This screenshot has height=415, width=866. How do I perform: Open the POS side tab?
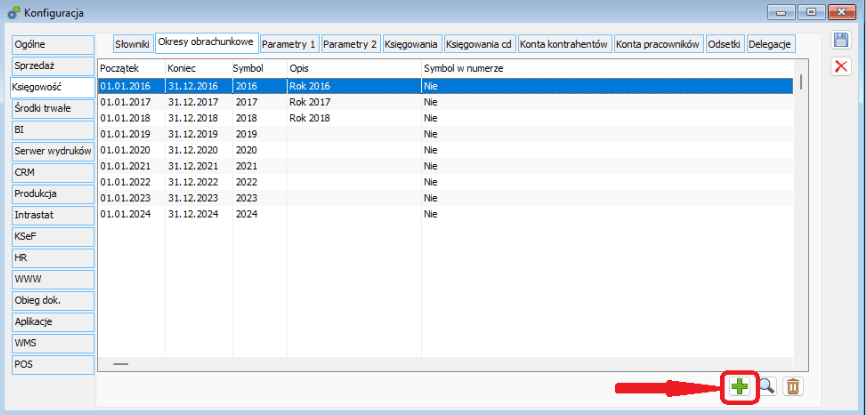pyautogui.click(x=52, y=364)
